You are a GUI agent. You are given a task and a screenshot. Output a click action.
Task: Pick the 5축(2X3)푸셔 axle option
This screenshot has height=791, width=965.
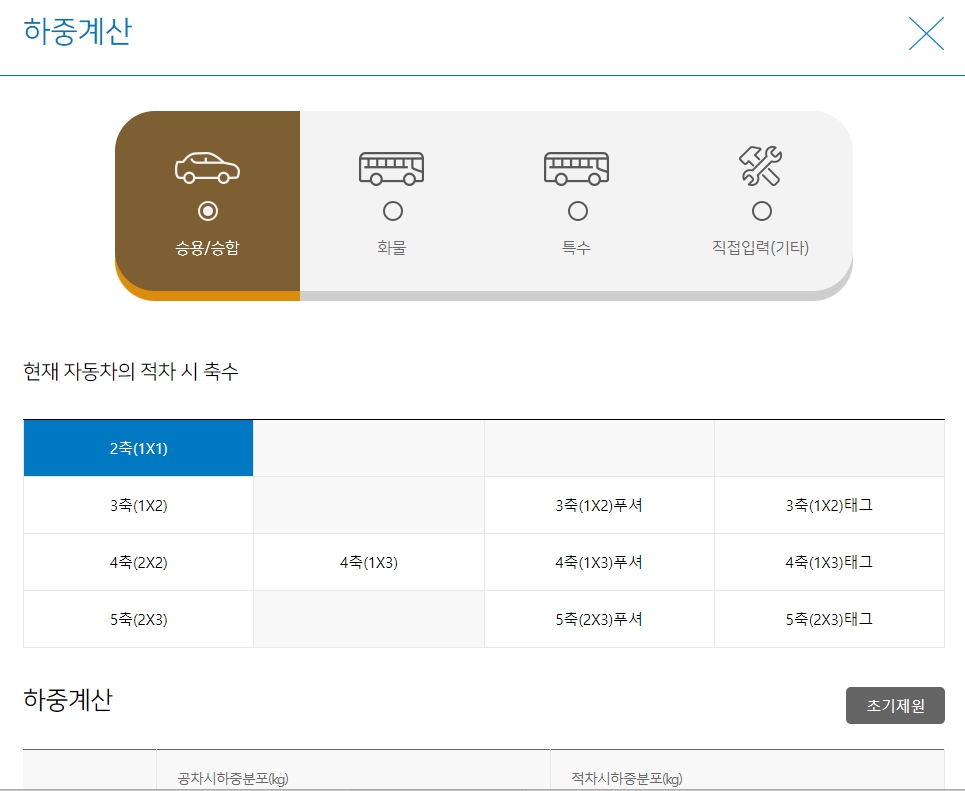599,619
